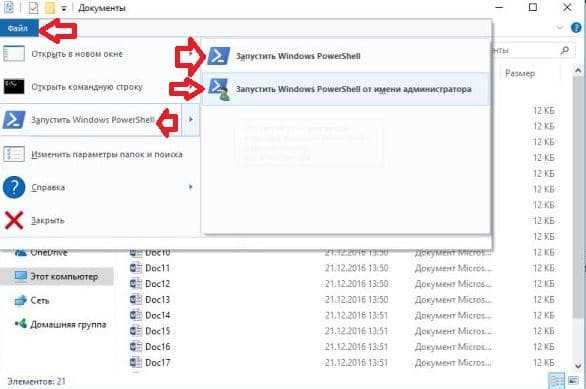The image size is (586, 389).
Task: Launch Запустить Windows PowerShell from the submenu
Action: tap(346, 56)
